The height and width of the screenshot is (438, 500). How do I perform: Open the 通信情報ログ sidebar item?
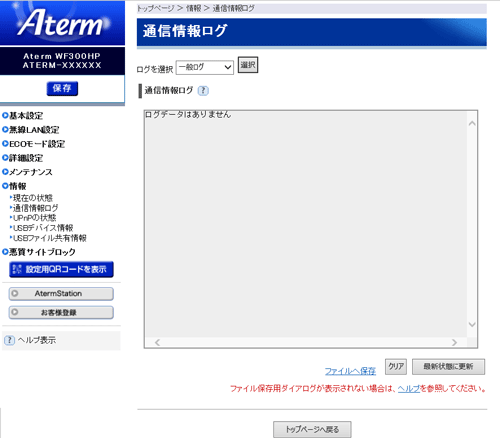tap(35, 208)
